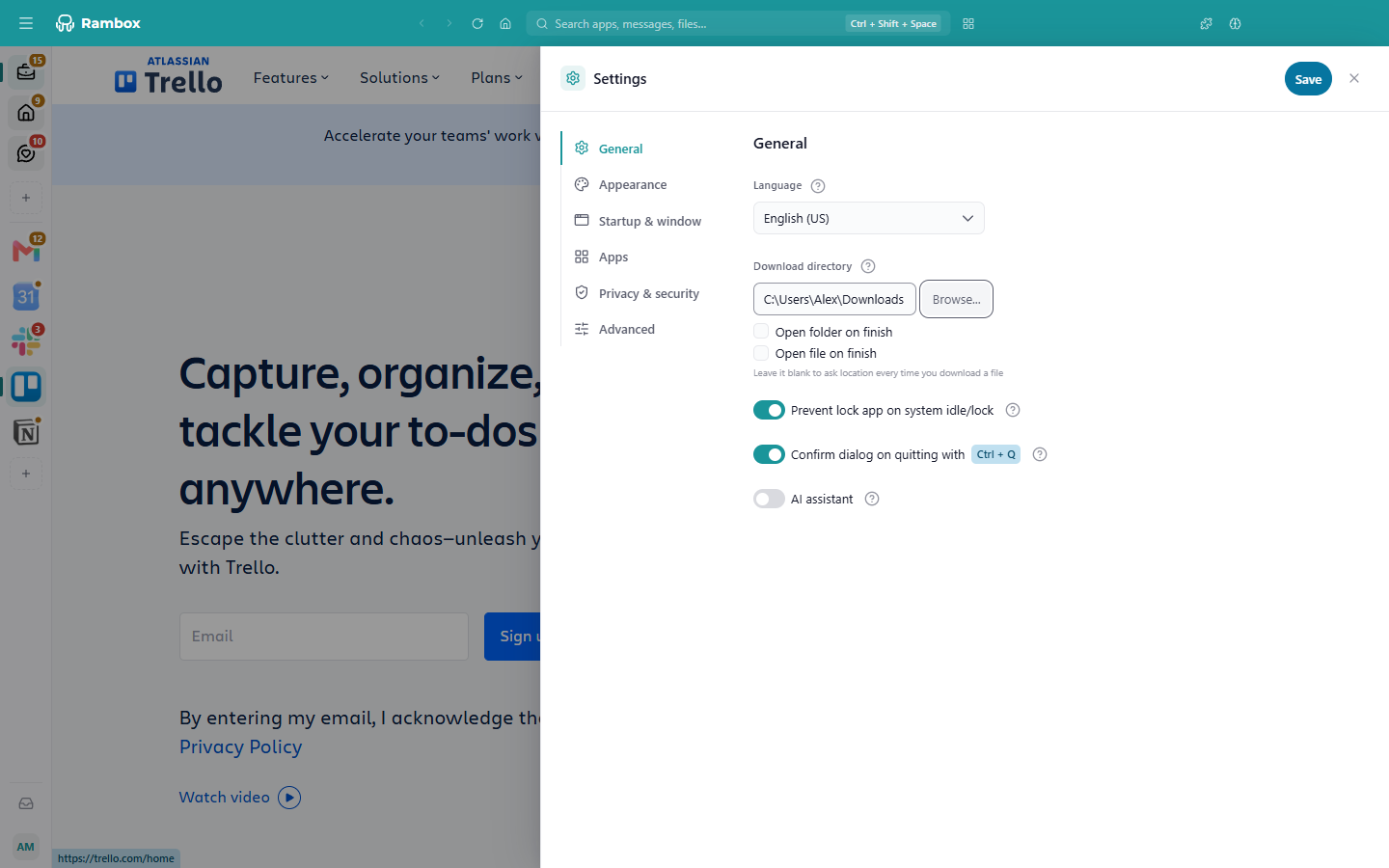Click Browse... for download directory
1389x868 pixels.
pyautogui.click(x=956, y=299)
